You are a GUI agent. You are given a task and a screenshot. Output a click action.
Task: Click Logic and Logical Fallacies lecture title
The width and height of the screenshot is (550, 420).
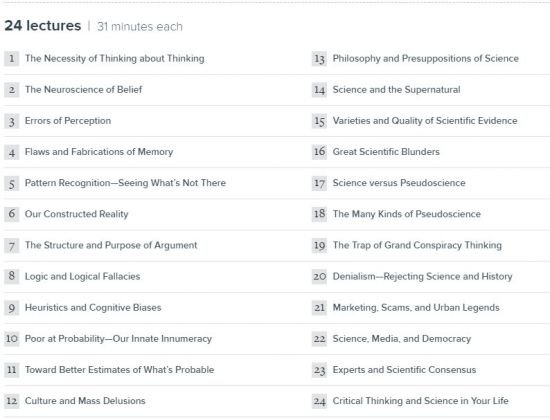click(x=82, y=276)
